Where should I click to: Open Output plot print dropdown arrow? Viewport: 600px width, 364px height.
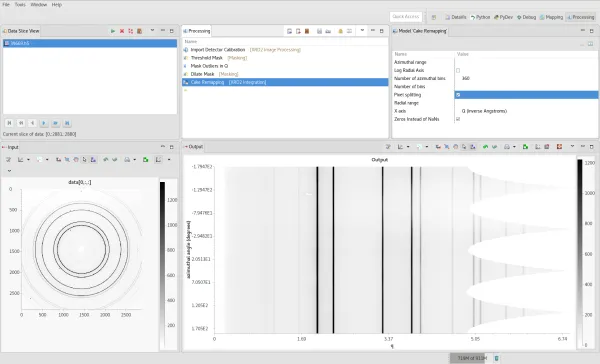[x=514, y=147]
